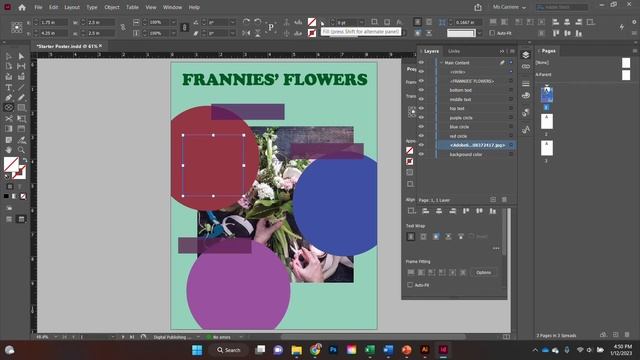This screenshot has height=360, width=640.
Task: Open the scale Y percentage dropdown
Action: click(173, 33)
